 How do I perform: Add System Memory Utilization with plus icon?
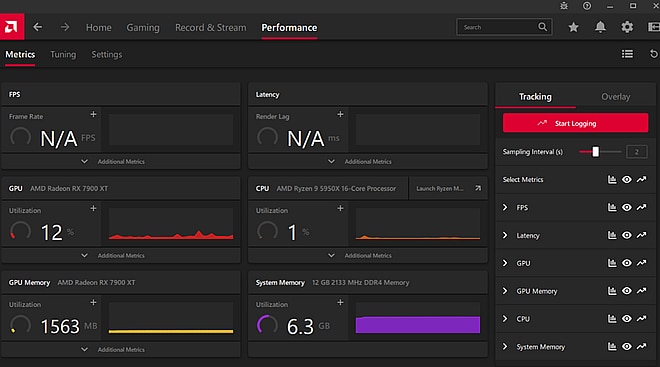340,302
